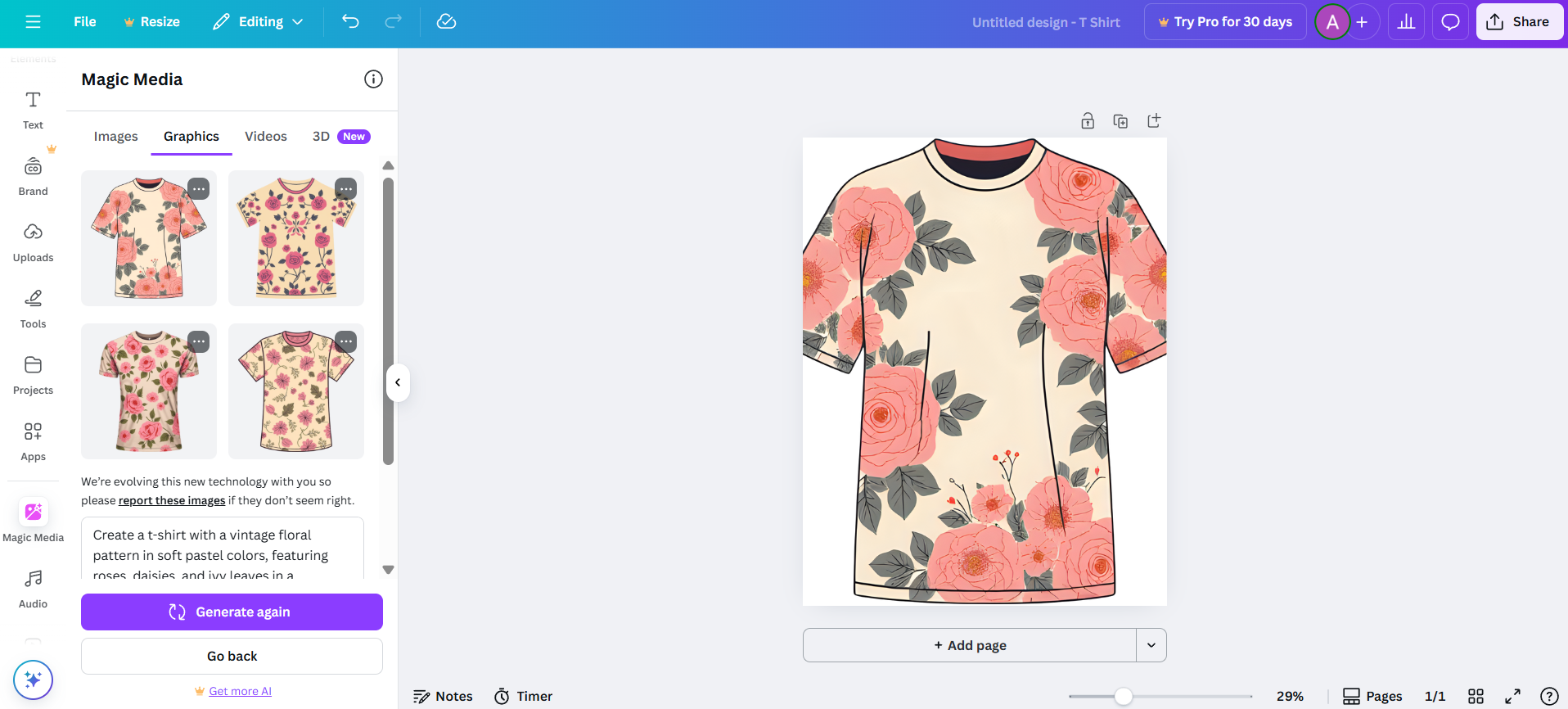Switch to the 3D tab
Image resolution: width=1568 pixels, height=709 pixels.
click(340, 137)
